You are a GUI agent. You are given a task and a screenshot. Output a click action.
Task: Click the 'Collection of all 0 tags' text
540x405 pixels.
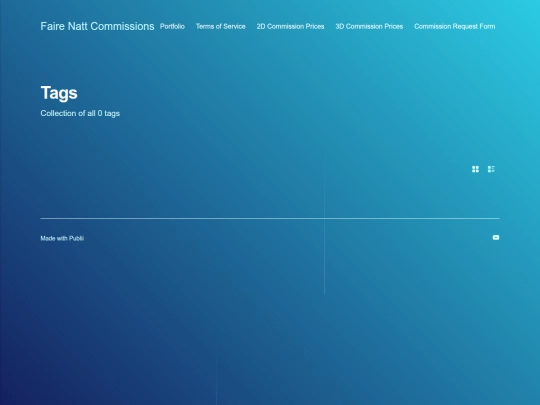[80, 113]
